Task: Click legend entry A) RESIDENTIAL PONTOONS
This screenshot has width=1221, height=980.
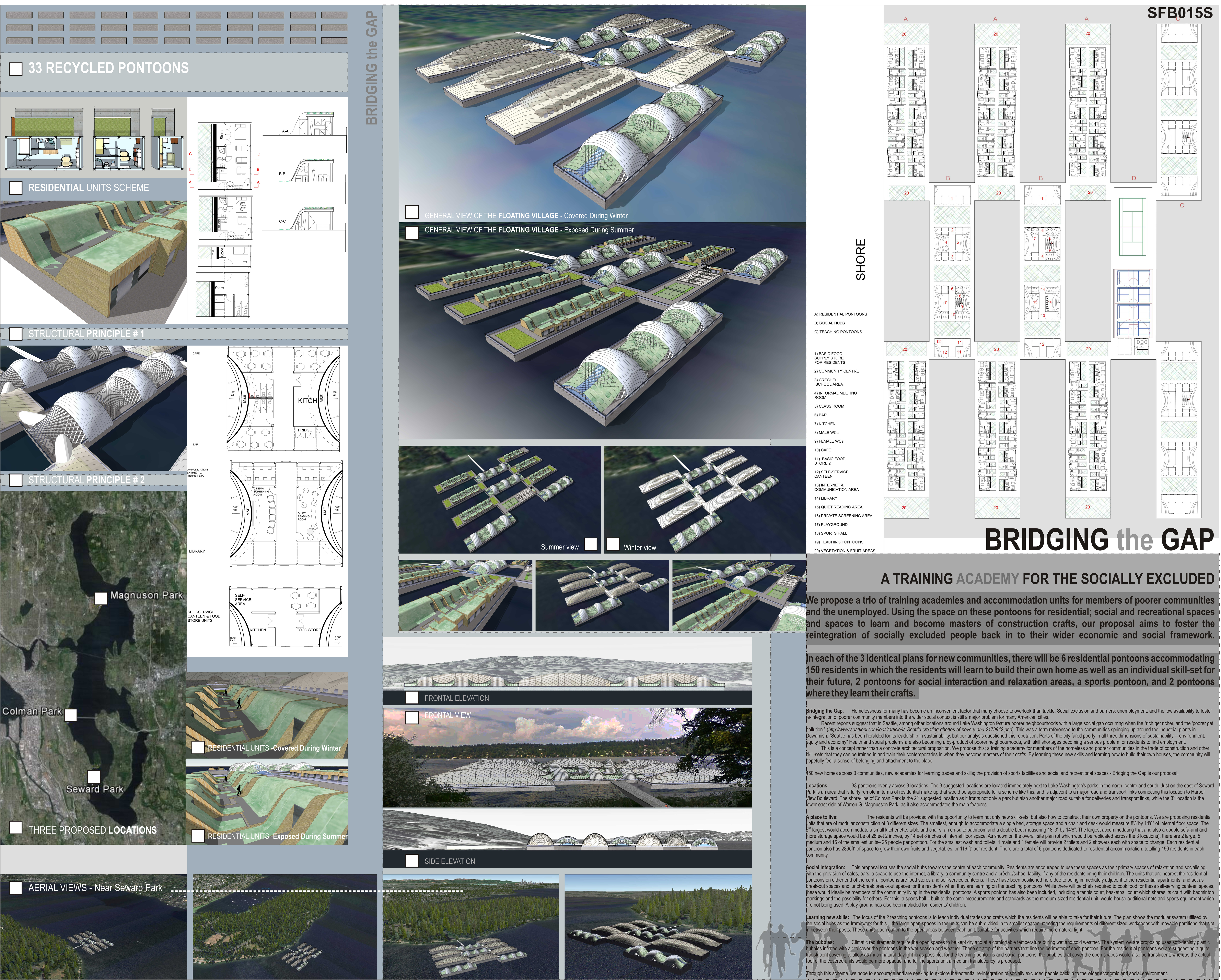Action: [840, 314]
